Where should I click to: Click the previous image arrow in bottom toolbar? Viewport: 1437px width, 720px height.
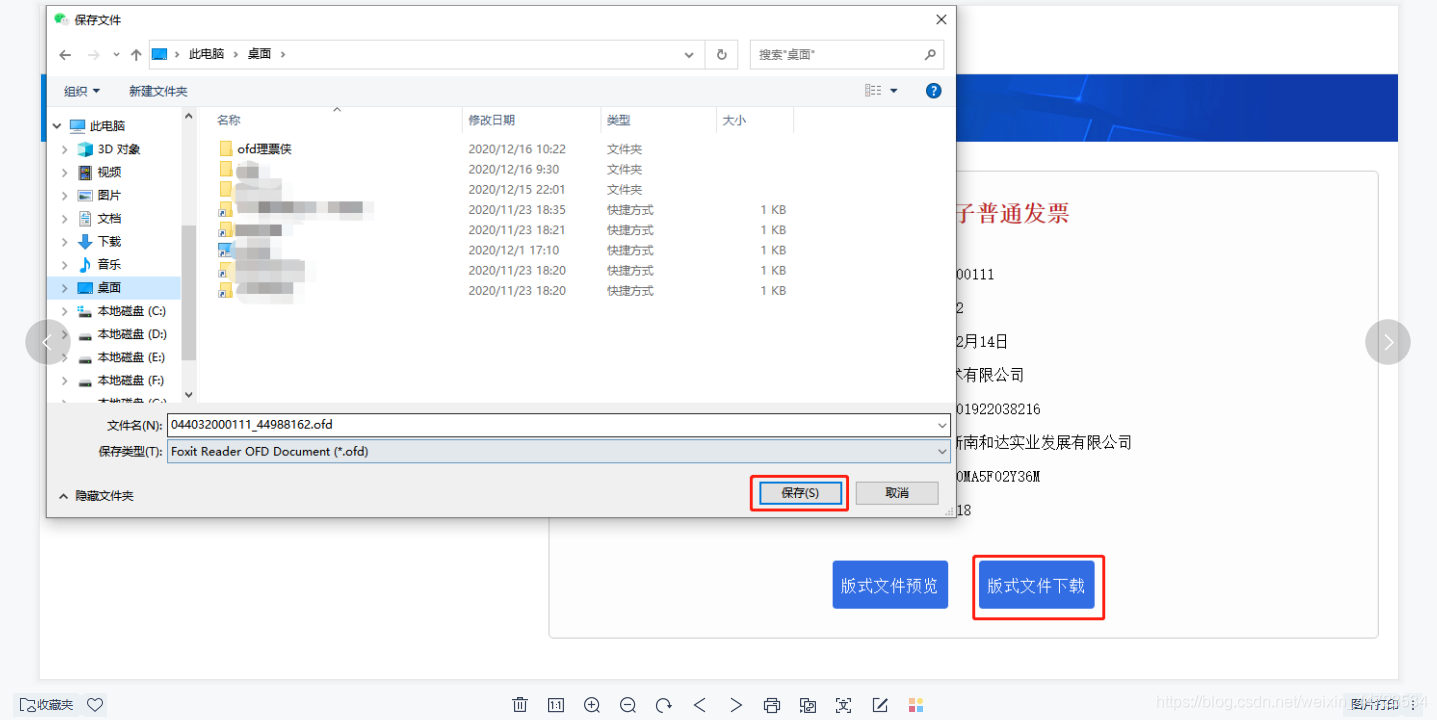coord(700,705)
